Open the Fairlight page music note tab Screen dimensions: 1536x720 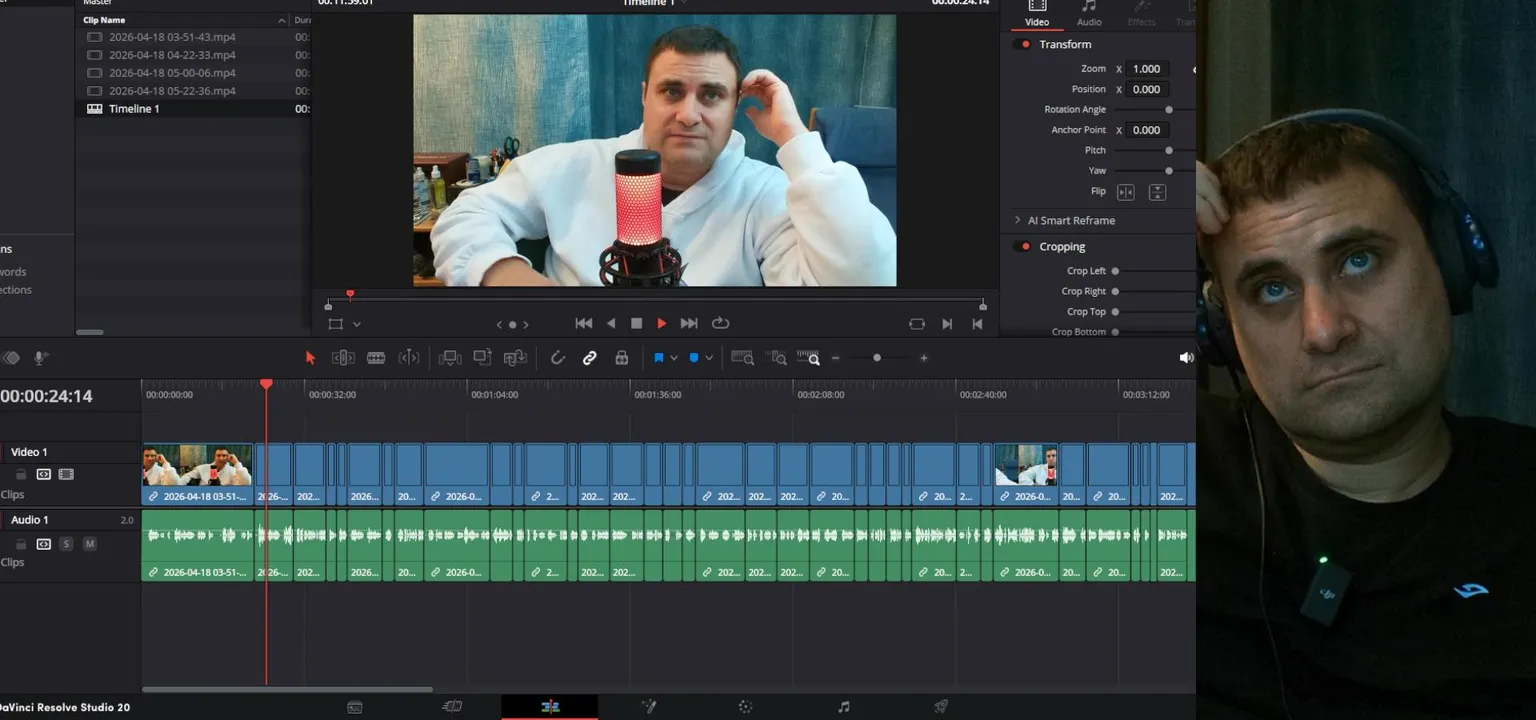pyautogui.click(x=843, y=707)
